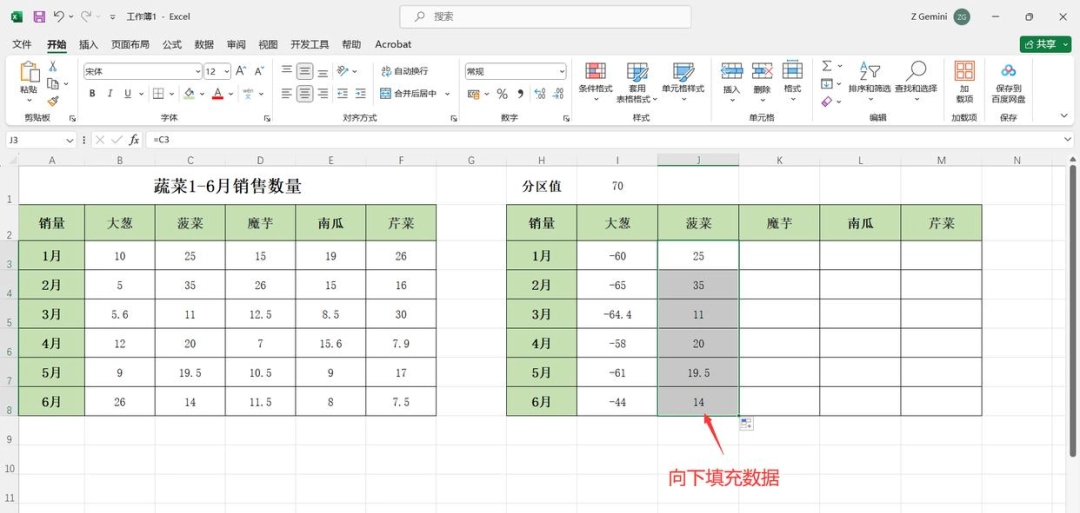Click the search box 搜索

[x=546, y=17]
